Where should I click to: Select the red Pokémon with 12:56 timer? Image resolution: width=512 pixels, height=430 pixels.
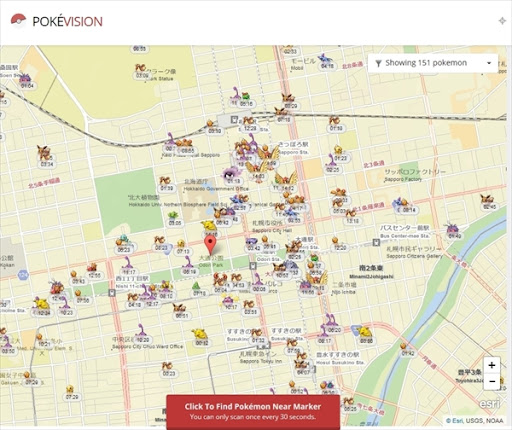pyautogui.click(x=93, y=271)
